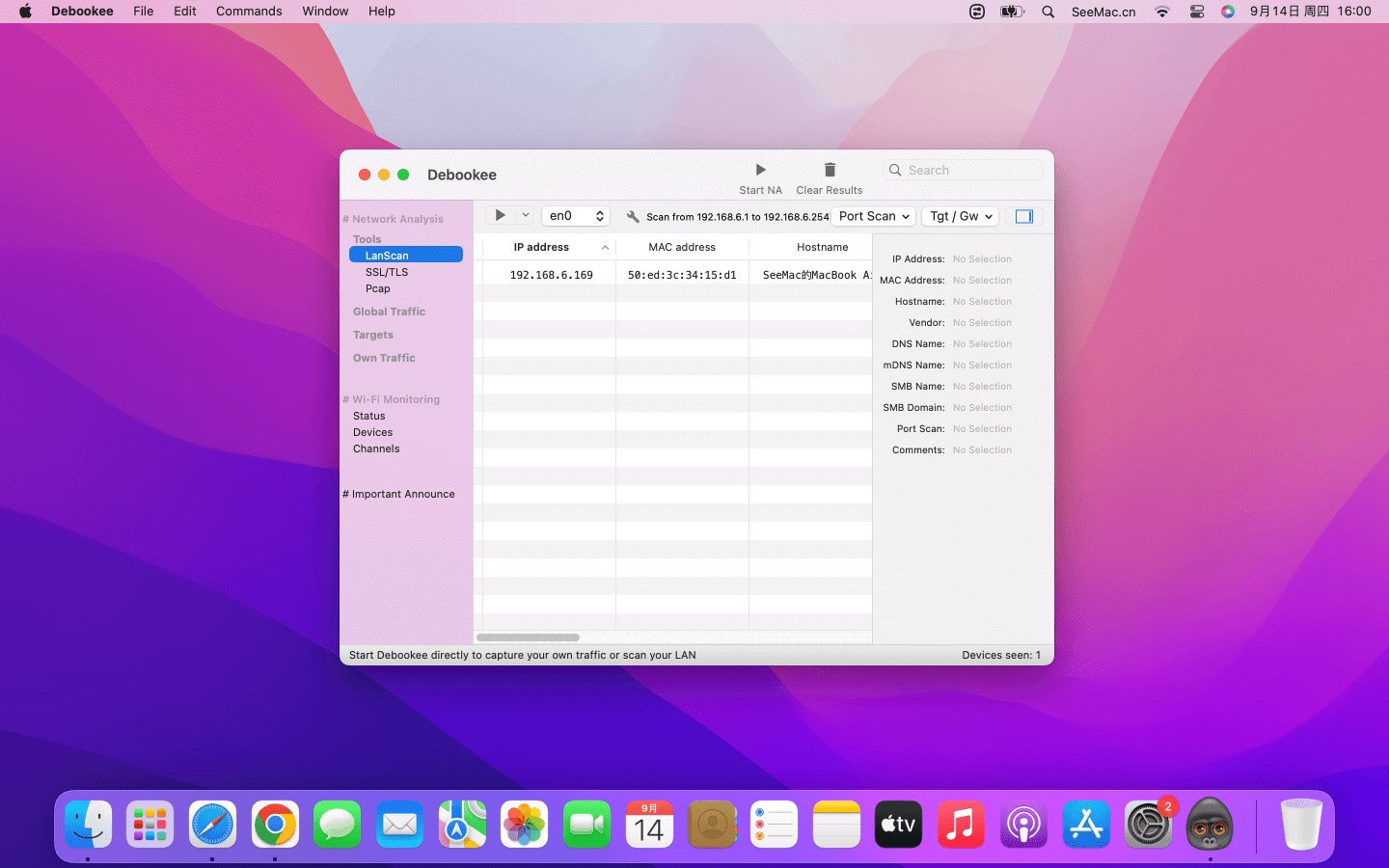Open Photos from the Dock

[x=524, y=825]
